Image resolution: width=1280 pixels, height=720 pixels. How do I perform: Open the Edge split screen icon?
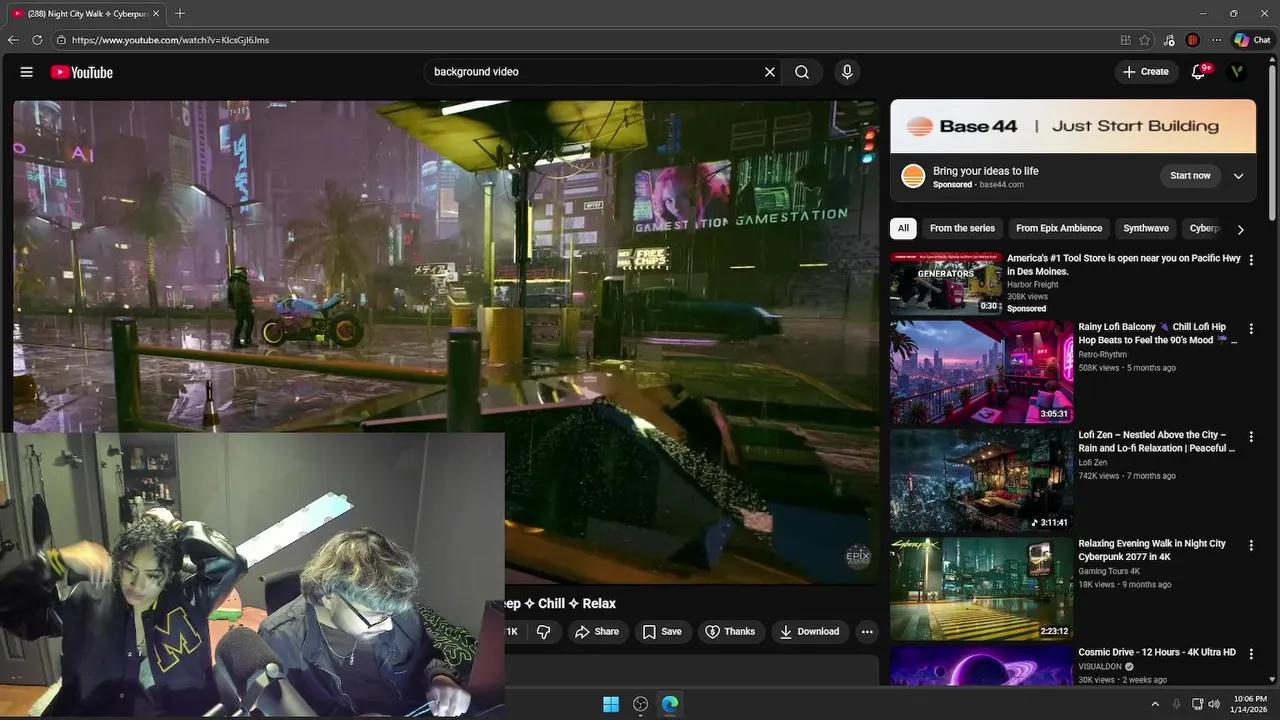pyautogui.click(x=1126, y=40)
